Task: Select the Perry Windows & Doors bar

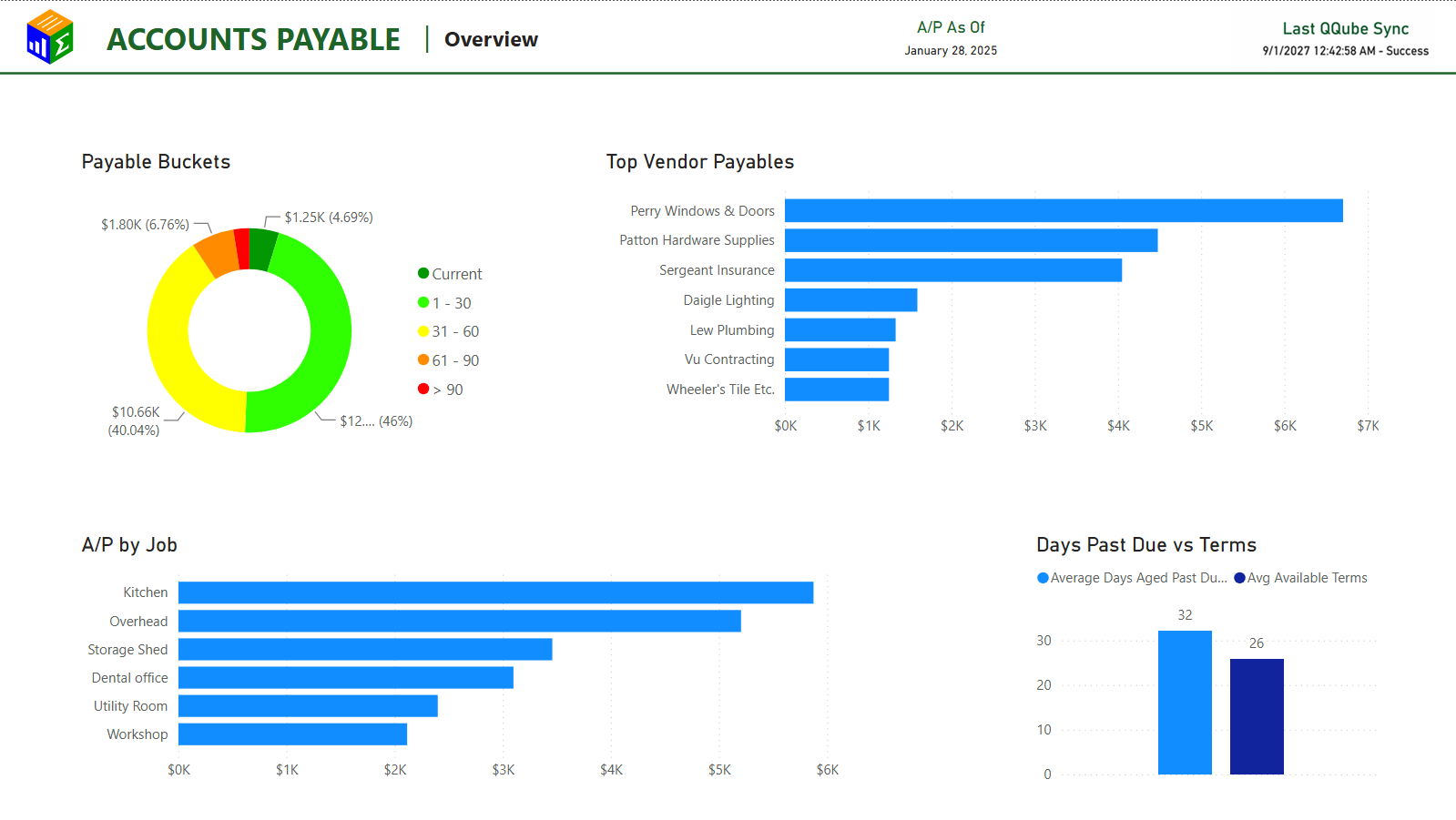Action: (x=1064, y=210)
